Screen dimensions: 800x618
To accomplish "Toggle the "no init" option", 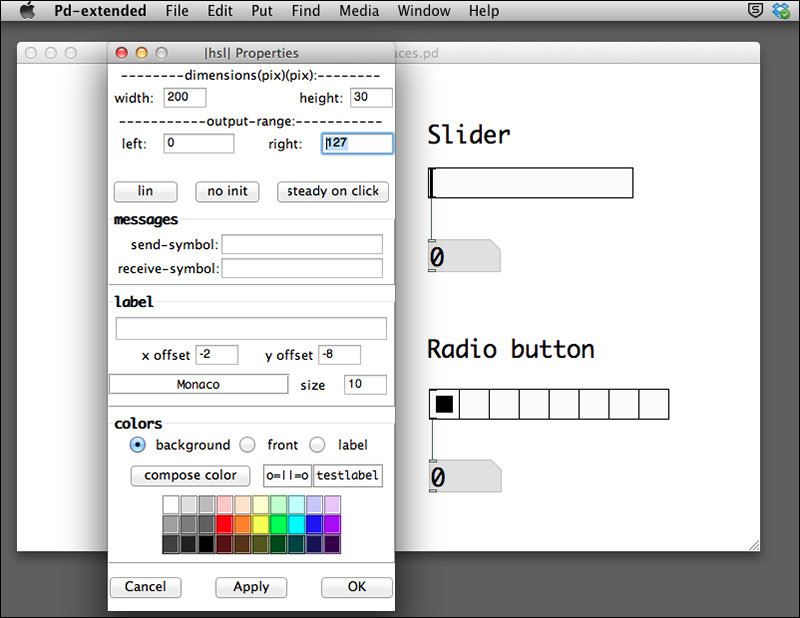I will click(227, 191).
